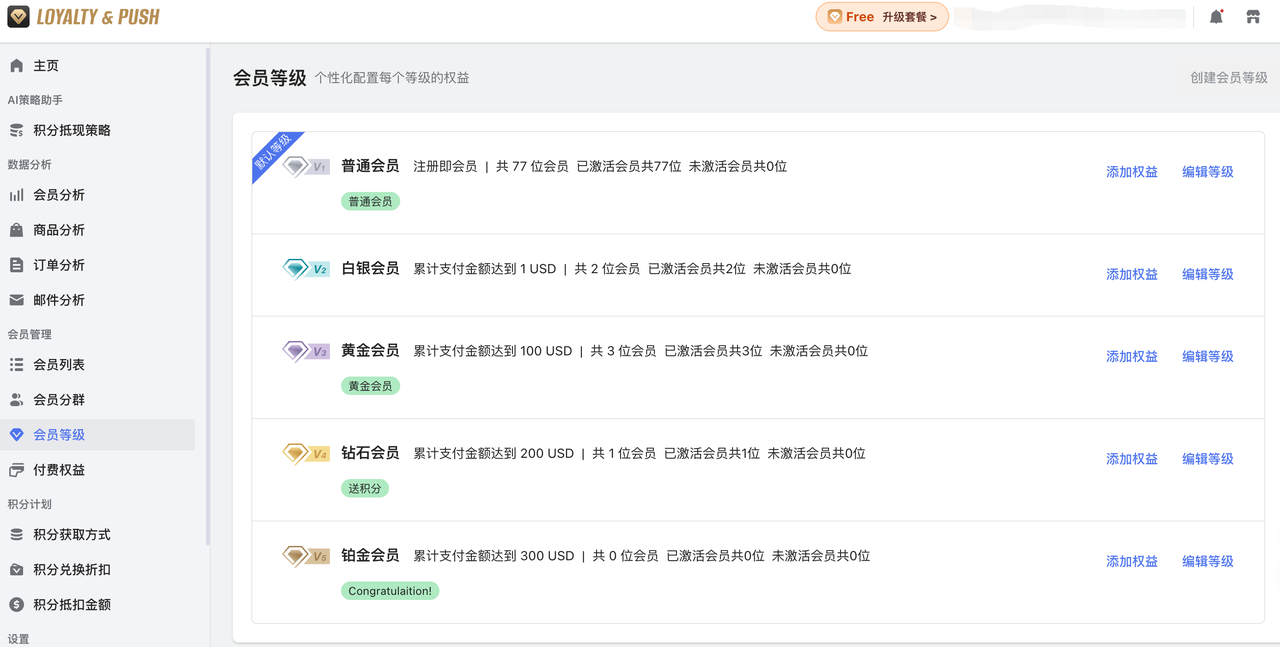Click the 付费权益 card icon
Screen dimensions: 1280x647
[18, 469]
